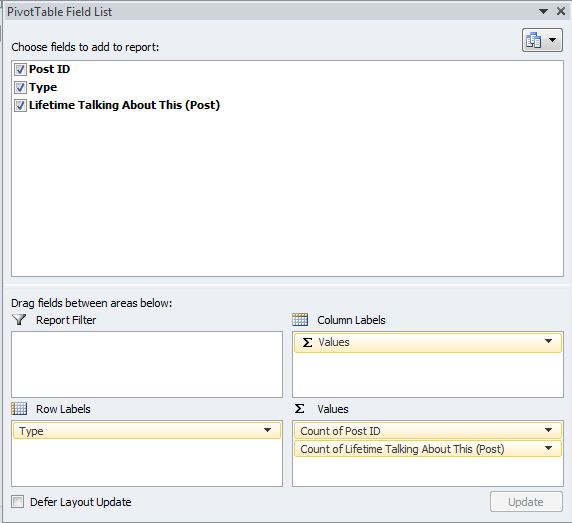Click the 'Choose fields to add to report' label
The height and width of the screenshot is (523, 572).
point(85,47)
